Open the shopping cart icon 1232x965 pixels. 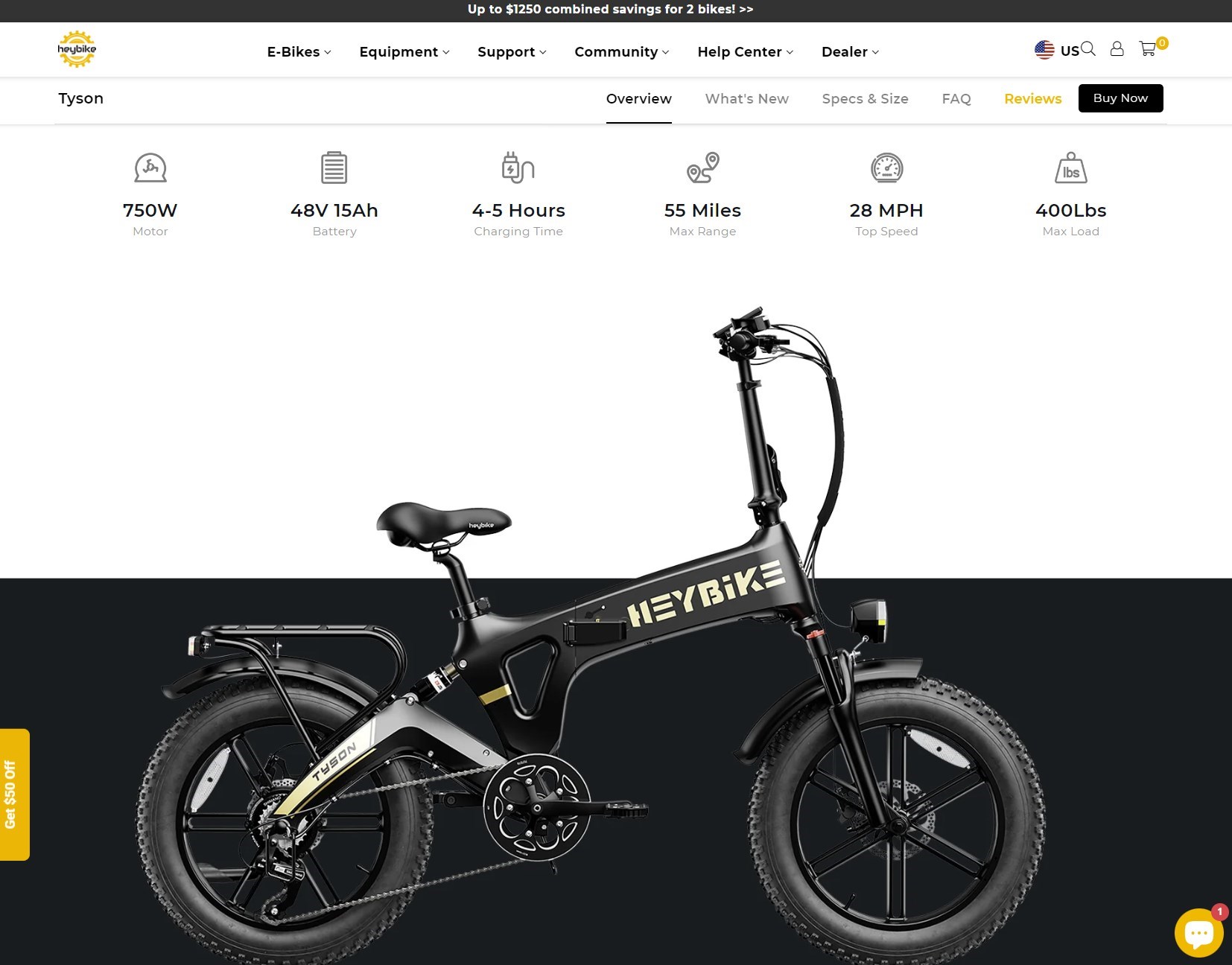click(1147, 49)
